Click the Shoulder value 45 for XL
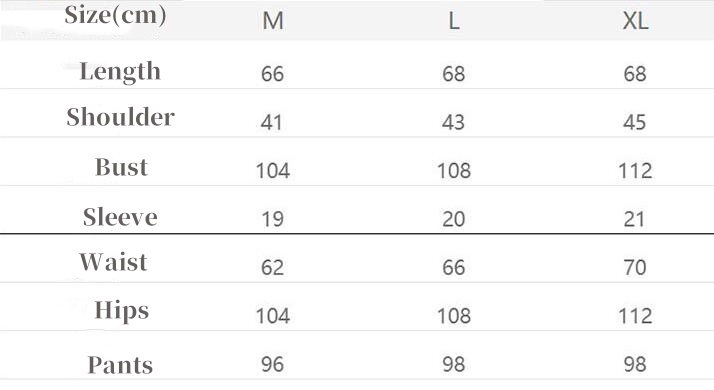Viewport: 714px width, 390px height. click(634, 122)
